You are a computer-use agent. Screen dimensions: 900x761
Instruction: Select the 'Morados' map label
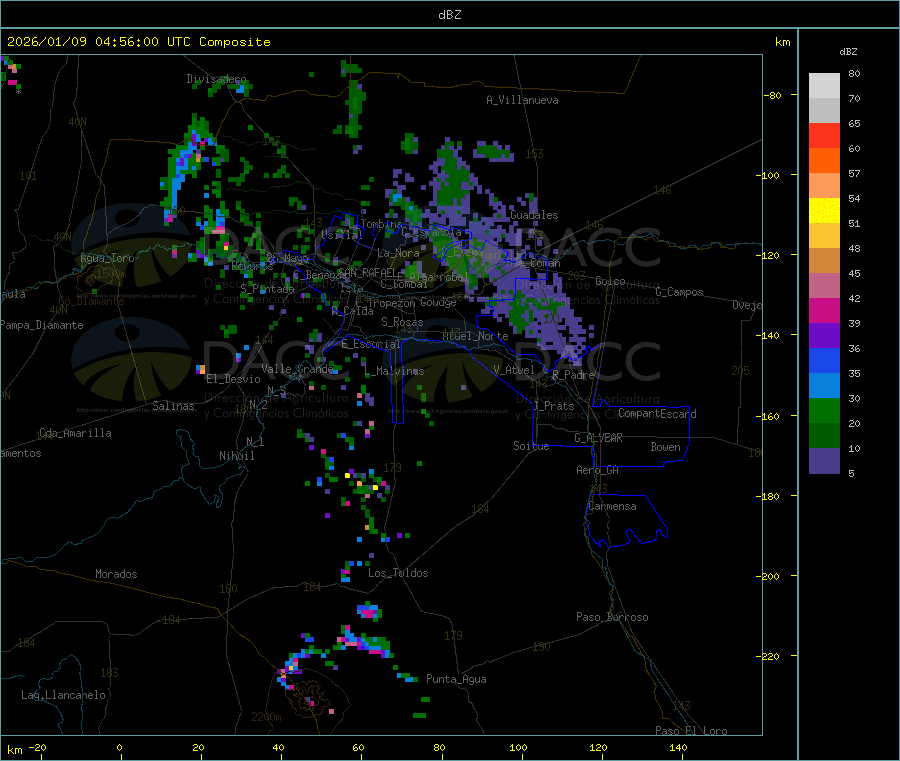(x=116, y=574)
